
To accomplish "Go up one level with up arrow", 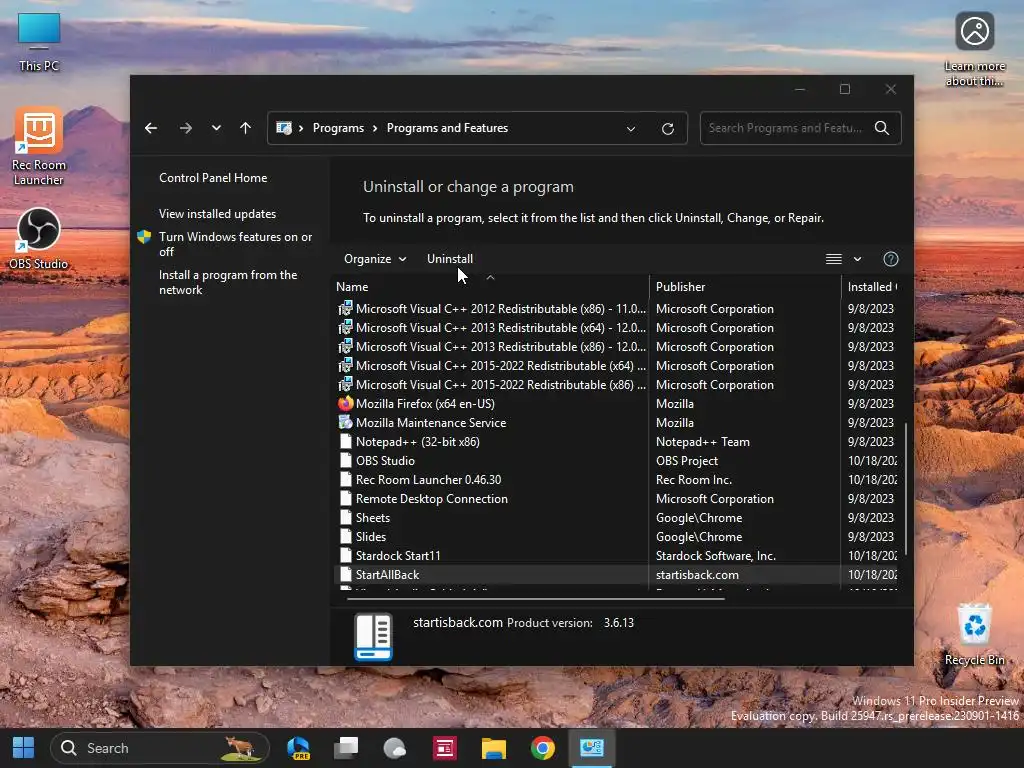I will click(246, 128).
